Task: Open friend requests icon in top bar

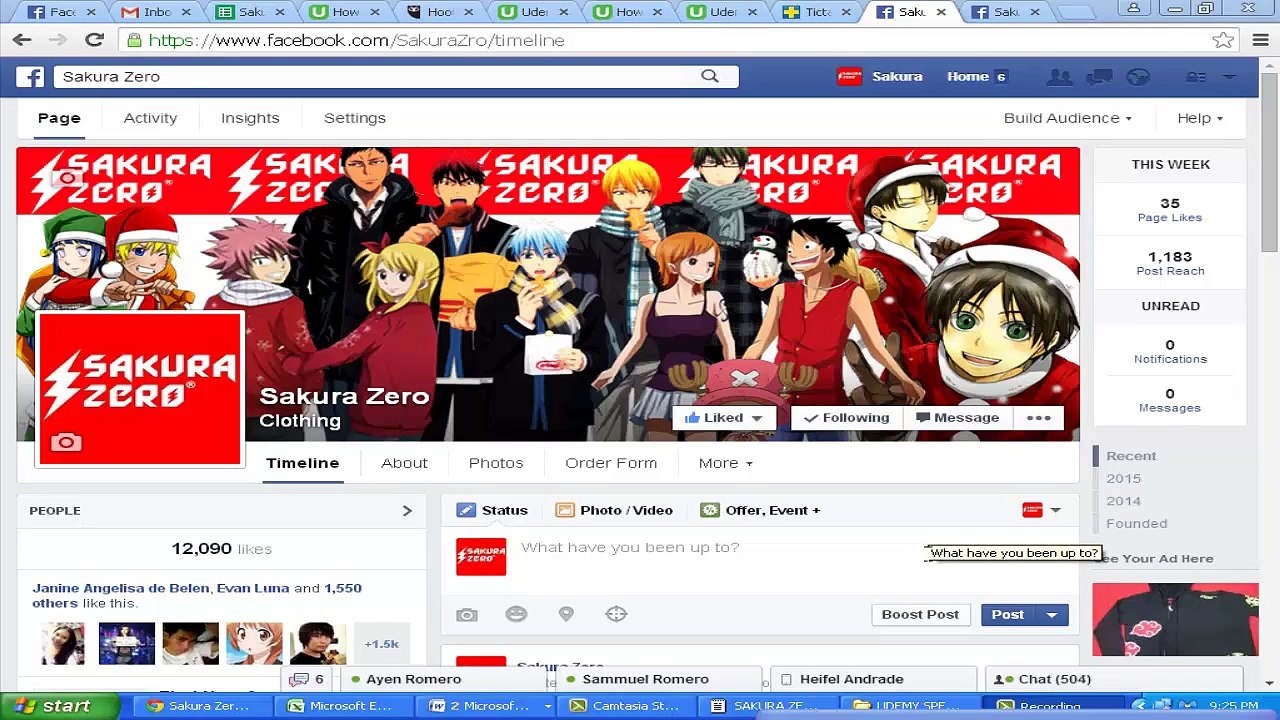Action: point(1059,77)
